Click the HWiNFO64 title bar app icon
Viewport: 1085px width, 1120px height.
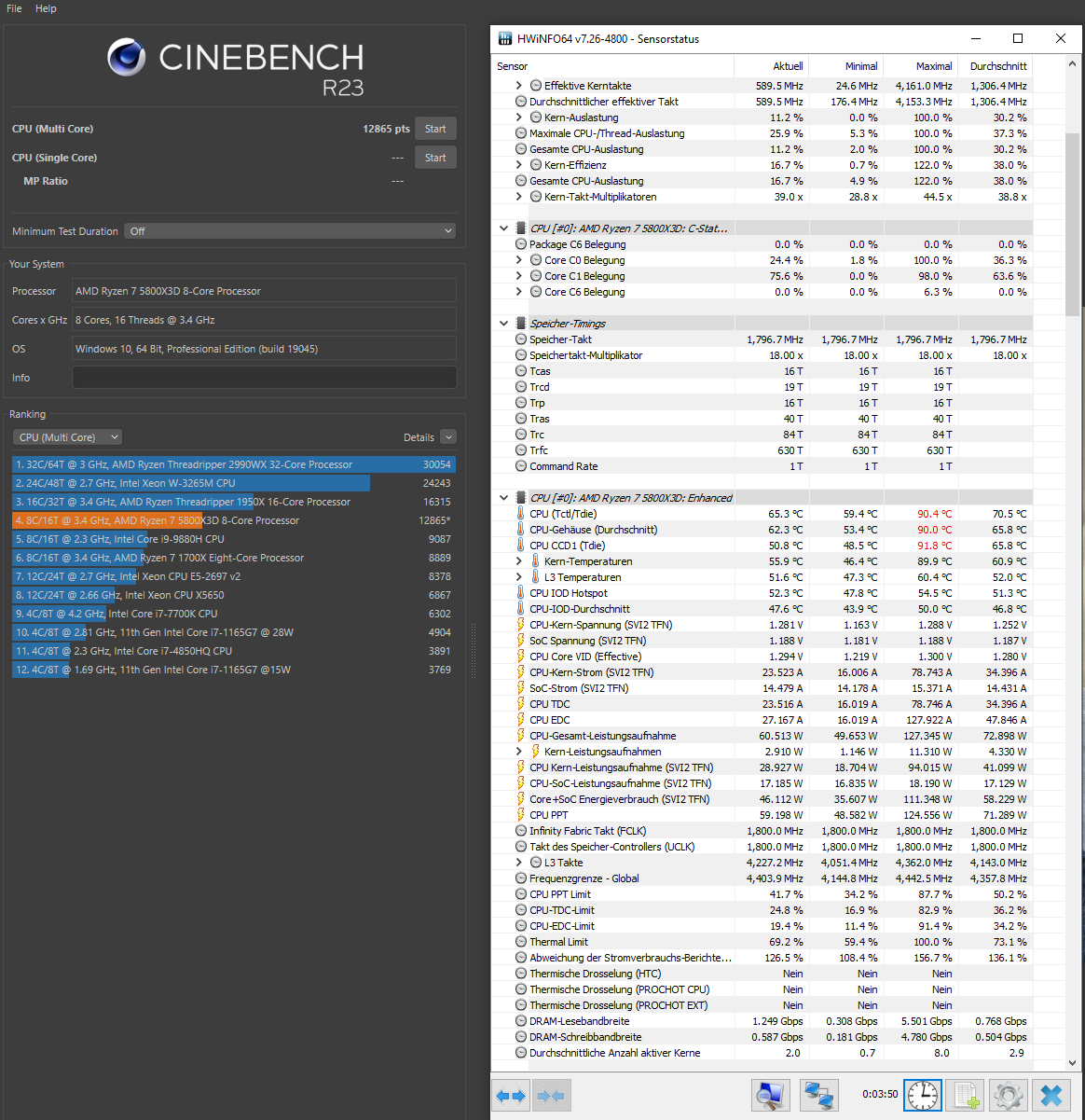[505, 39]
